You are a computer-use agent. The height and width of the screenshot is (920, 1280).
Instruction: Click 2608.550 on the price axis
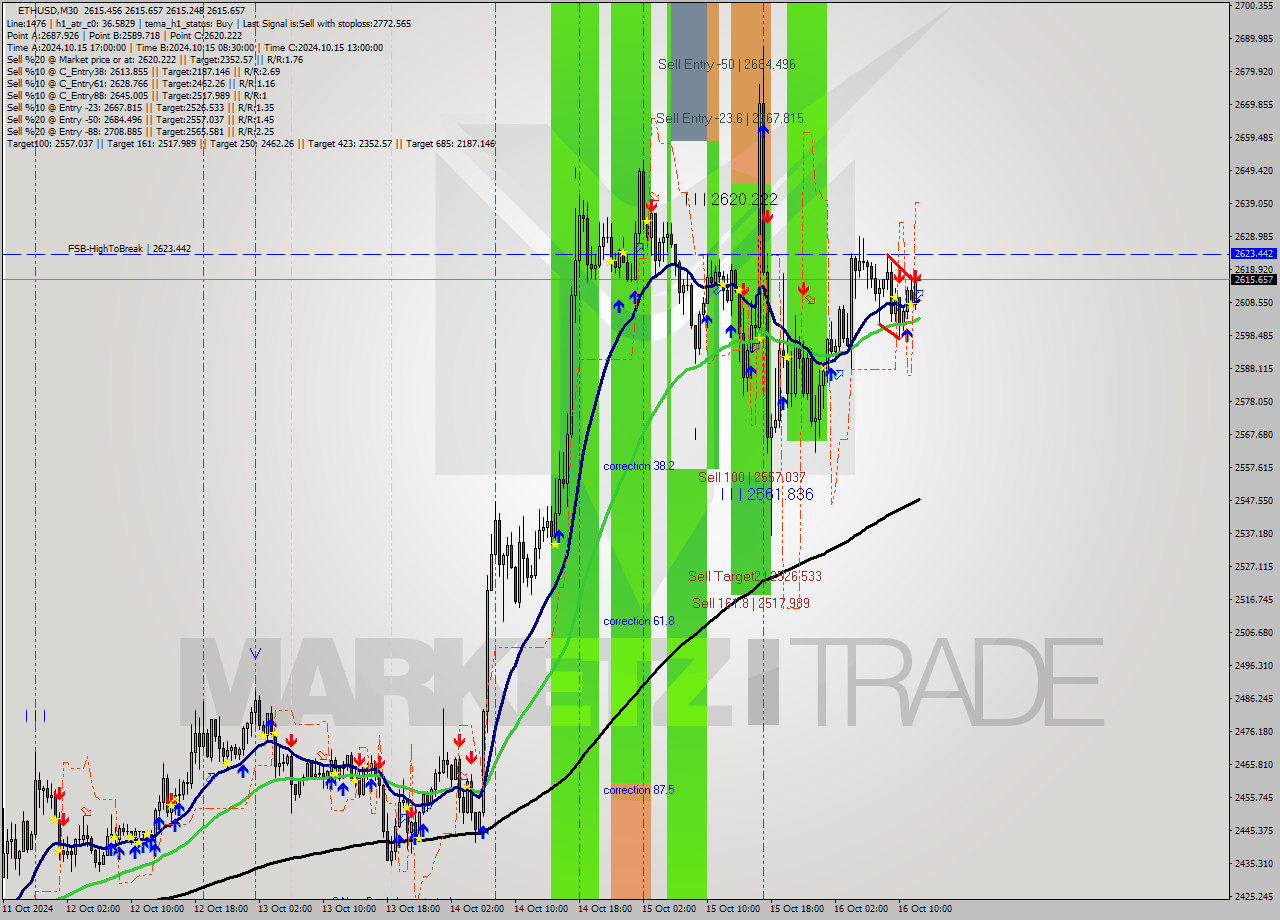click(x=1254, y=303)
